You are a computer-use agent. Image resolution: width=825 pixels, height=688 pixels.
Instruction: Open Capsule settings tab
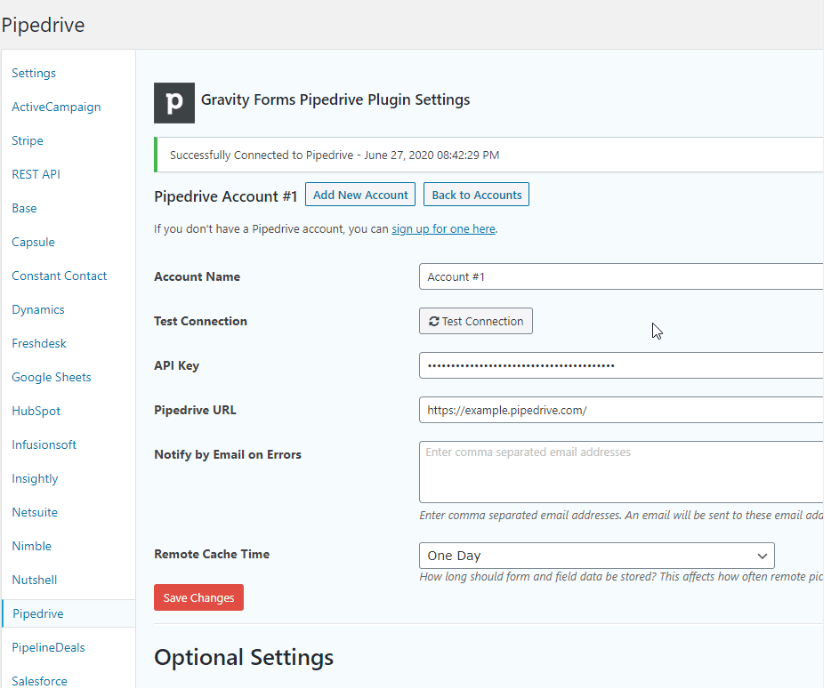click(x=33, y=242)
